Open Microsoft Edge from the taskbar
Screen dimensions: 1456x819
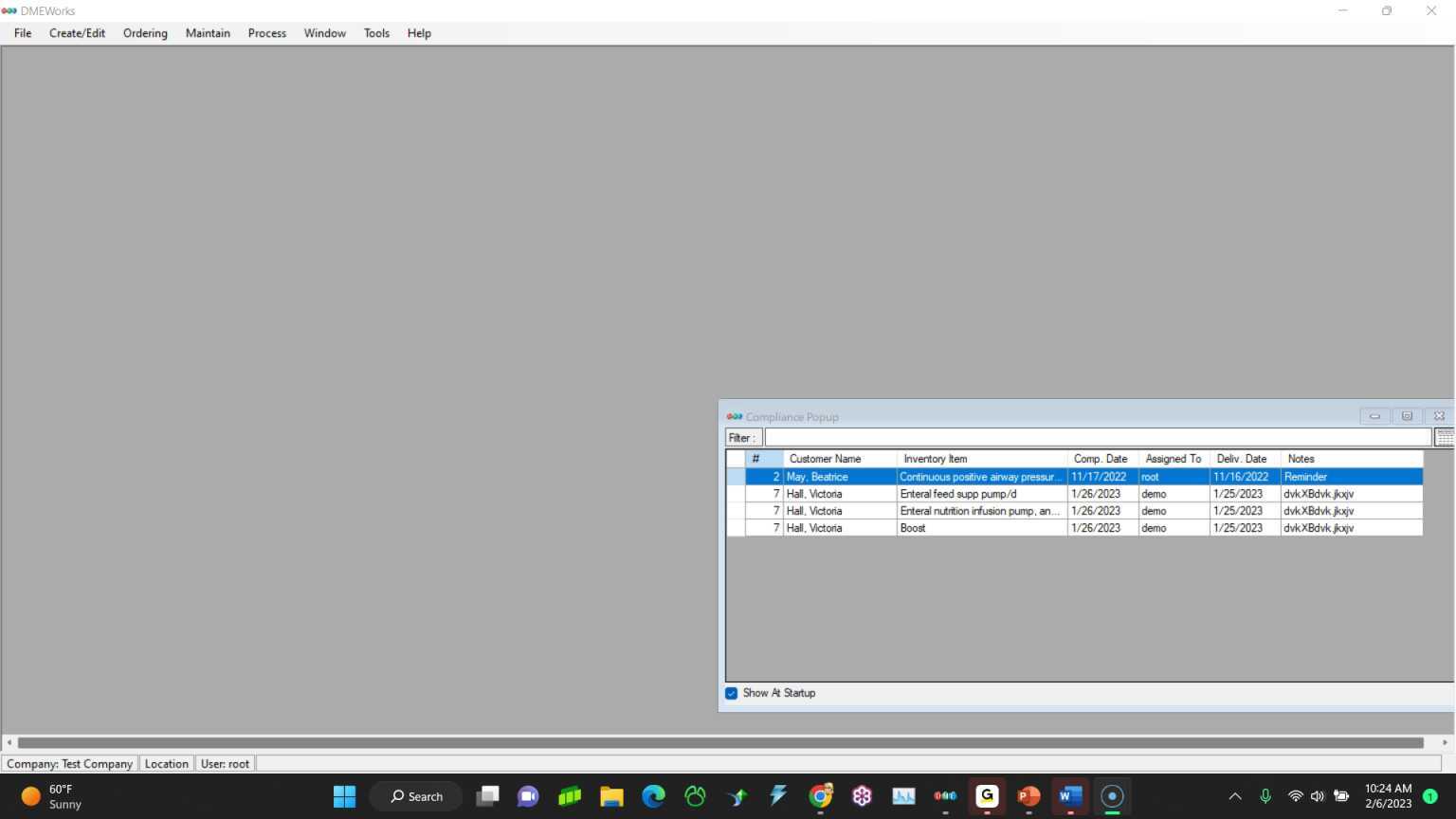(653, 796)
